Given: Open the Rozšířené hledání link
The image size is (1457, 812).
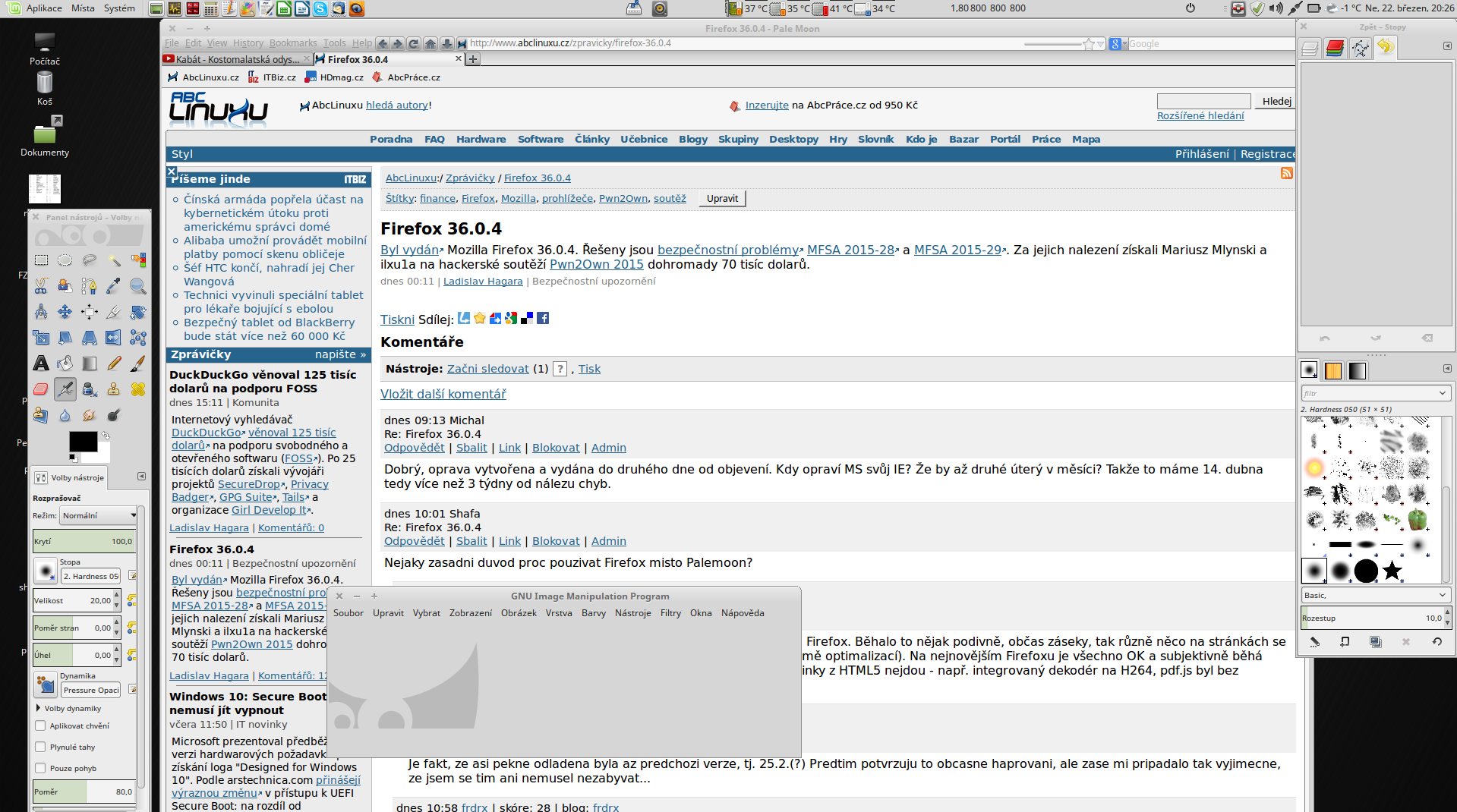Looking at the screenshot, I should tap(1200, 116).
